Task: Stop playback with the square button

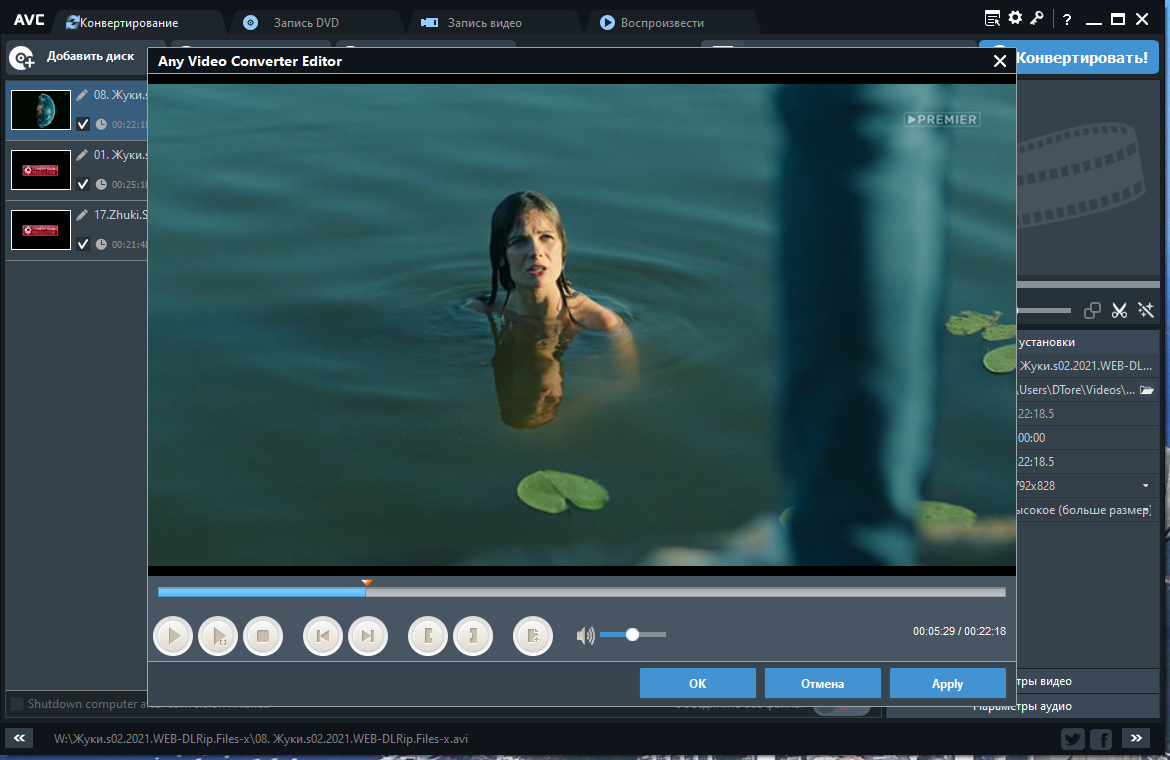Action: click(x=263, y=636)
